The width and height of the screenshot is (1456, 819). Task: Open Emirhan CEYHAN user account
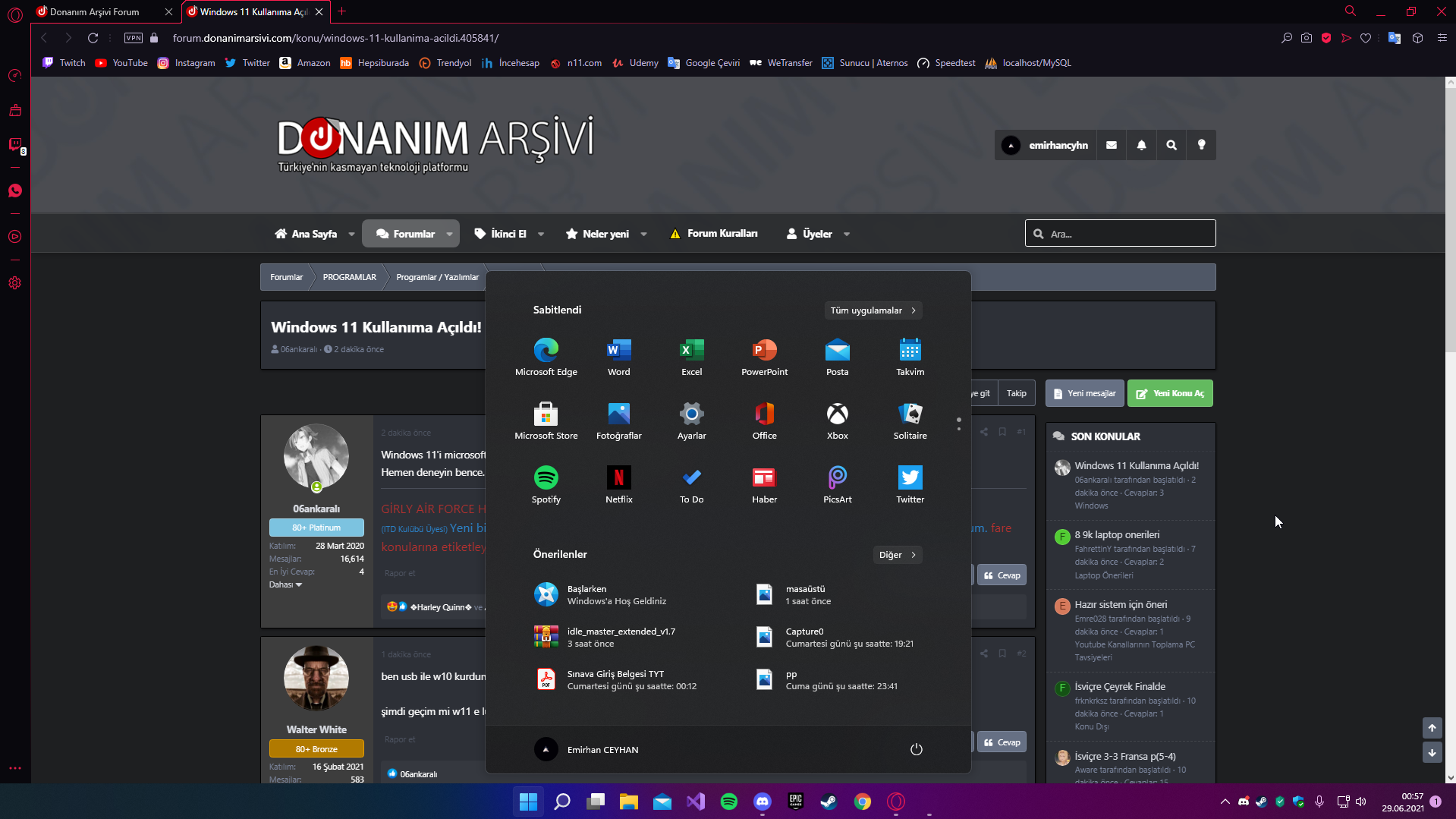tap(586, 749)
